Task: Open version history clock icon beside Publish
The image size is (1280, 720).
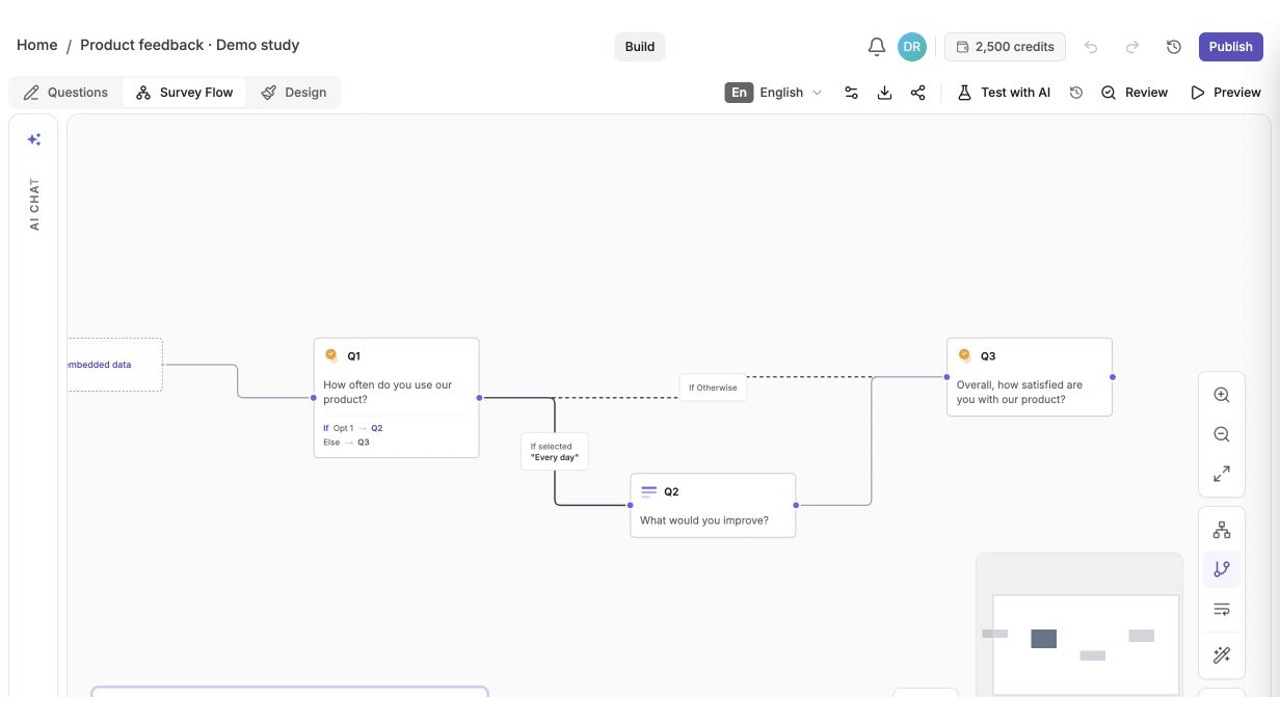Action: click(1174, 47)
